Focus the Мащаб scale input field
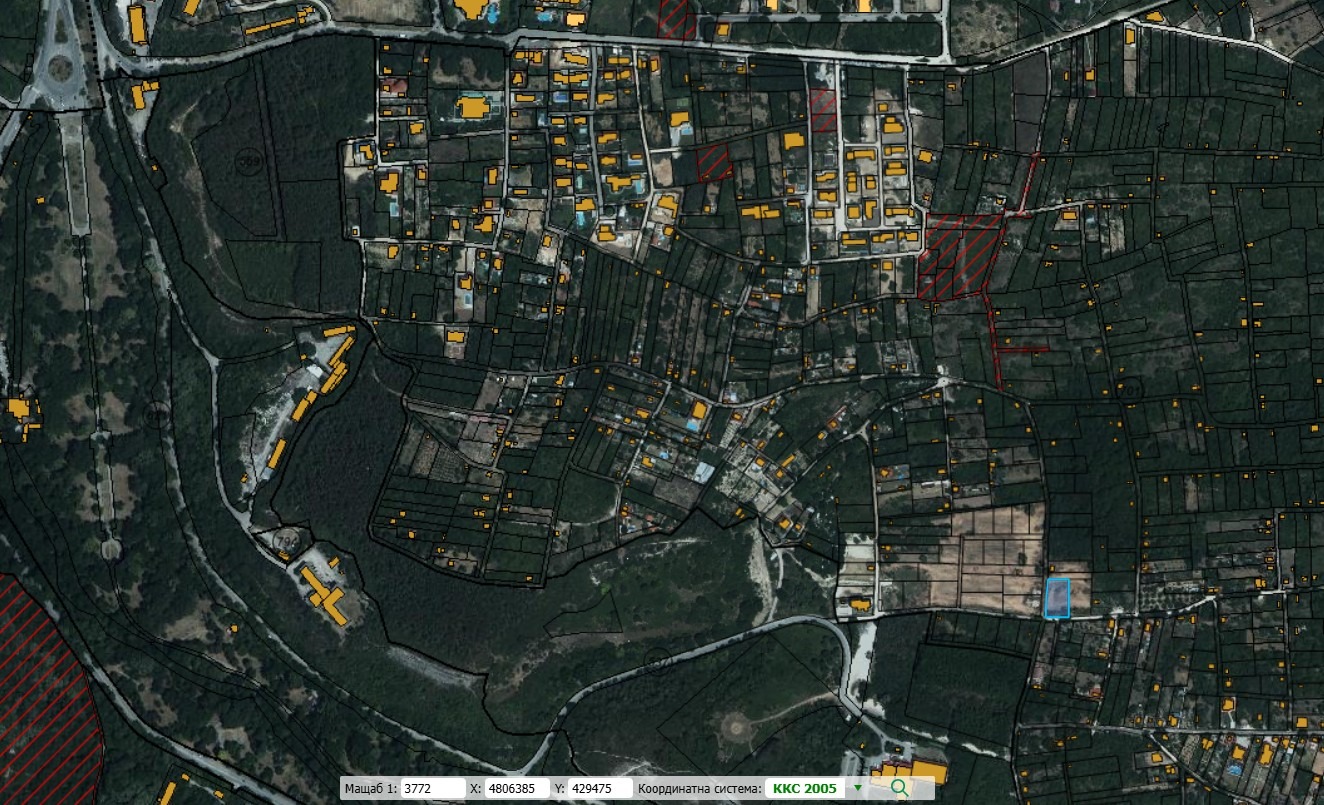1324x805 pixels. (432, 789)
